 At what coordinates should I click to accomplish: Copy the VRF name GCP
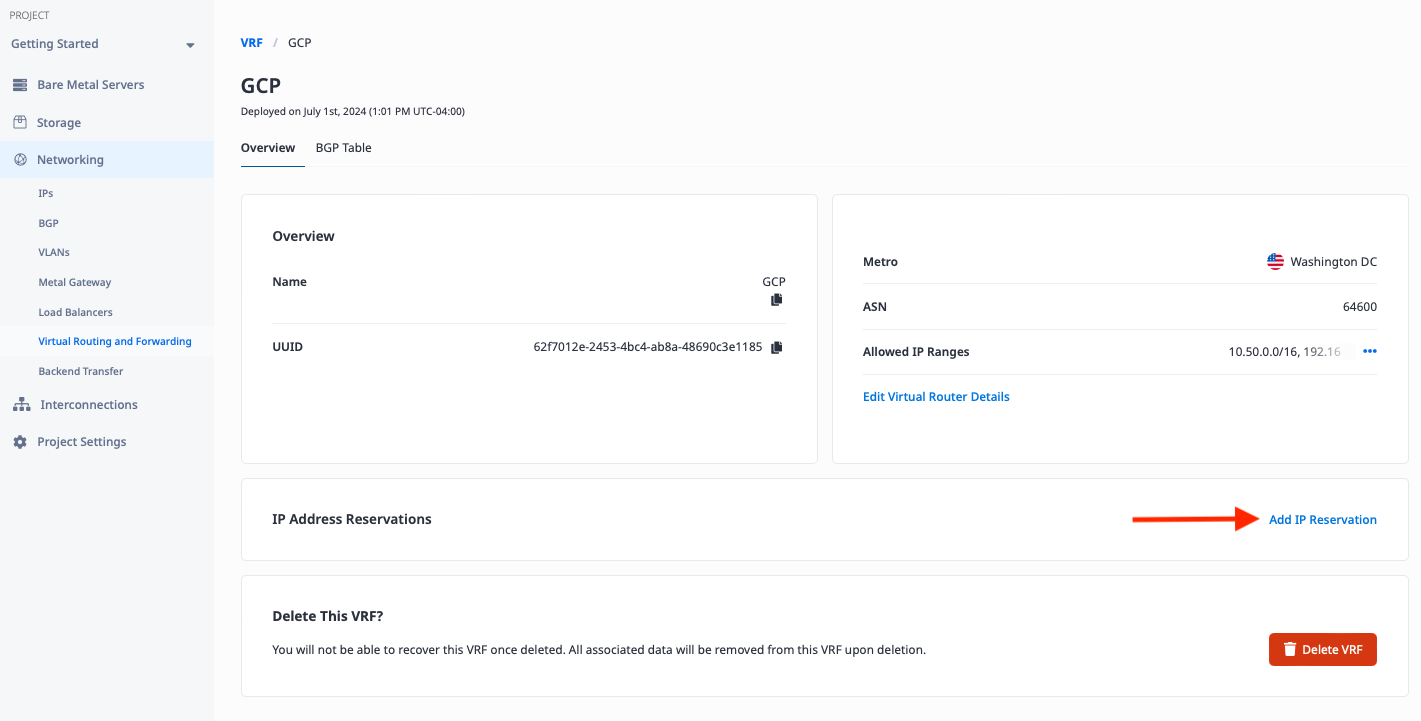[x=776, y=300]
